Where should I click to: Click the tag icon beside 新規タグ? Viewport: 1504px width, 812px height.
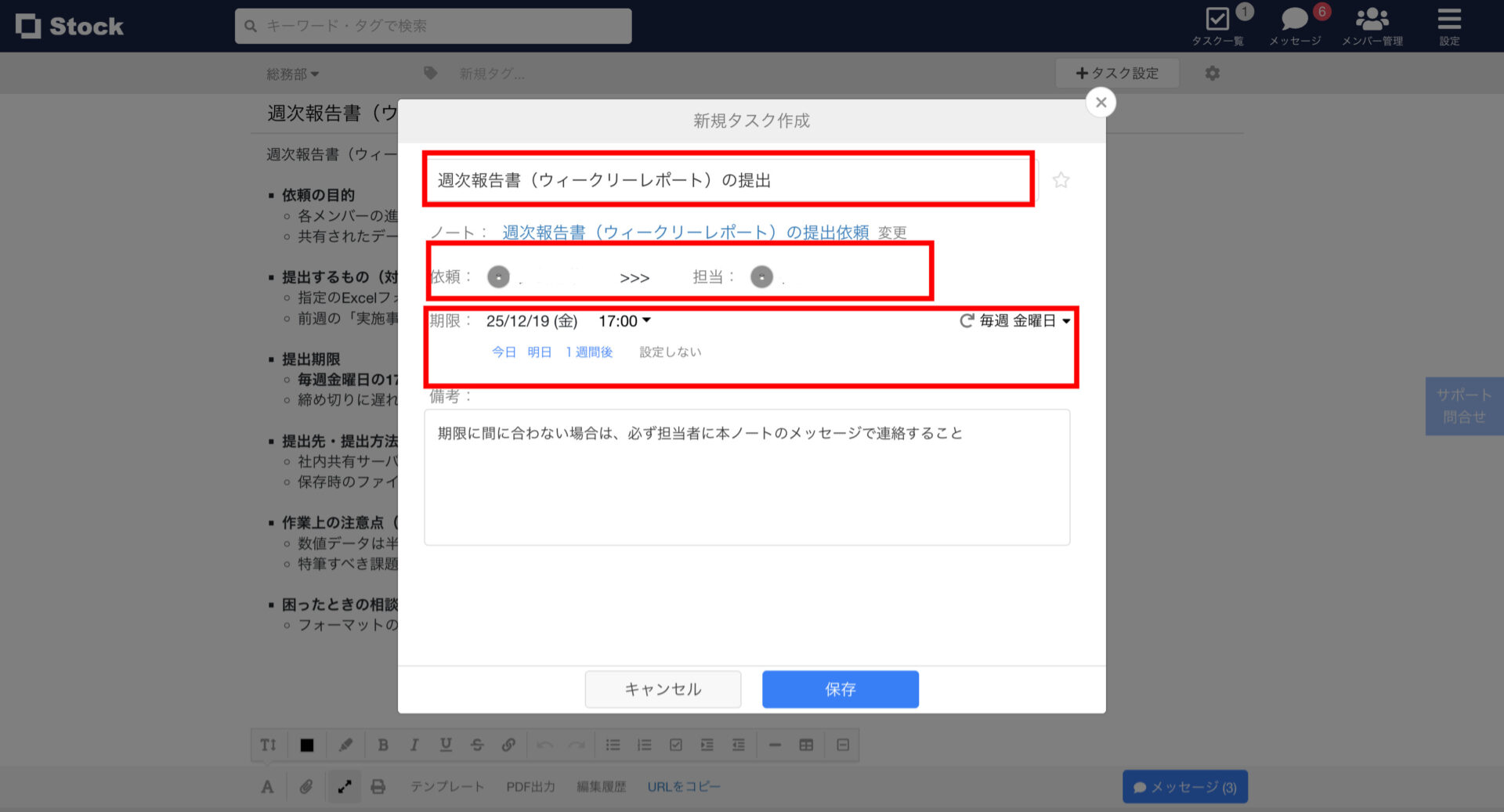pyautogui.click(x=430, y=73)
